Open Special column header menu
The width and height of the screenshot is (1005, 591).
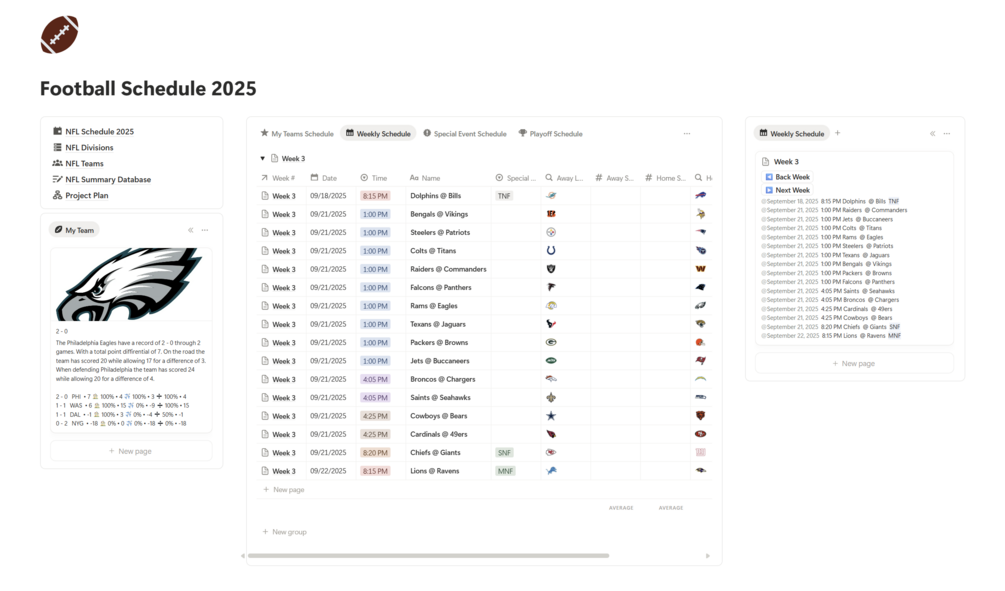pyautogui.click(x=517, y=178)
